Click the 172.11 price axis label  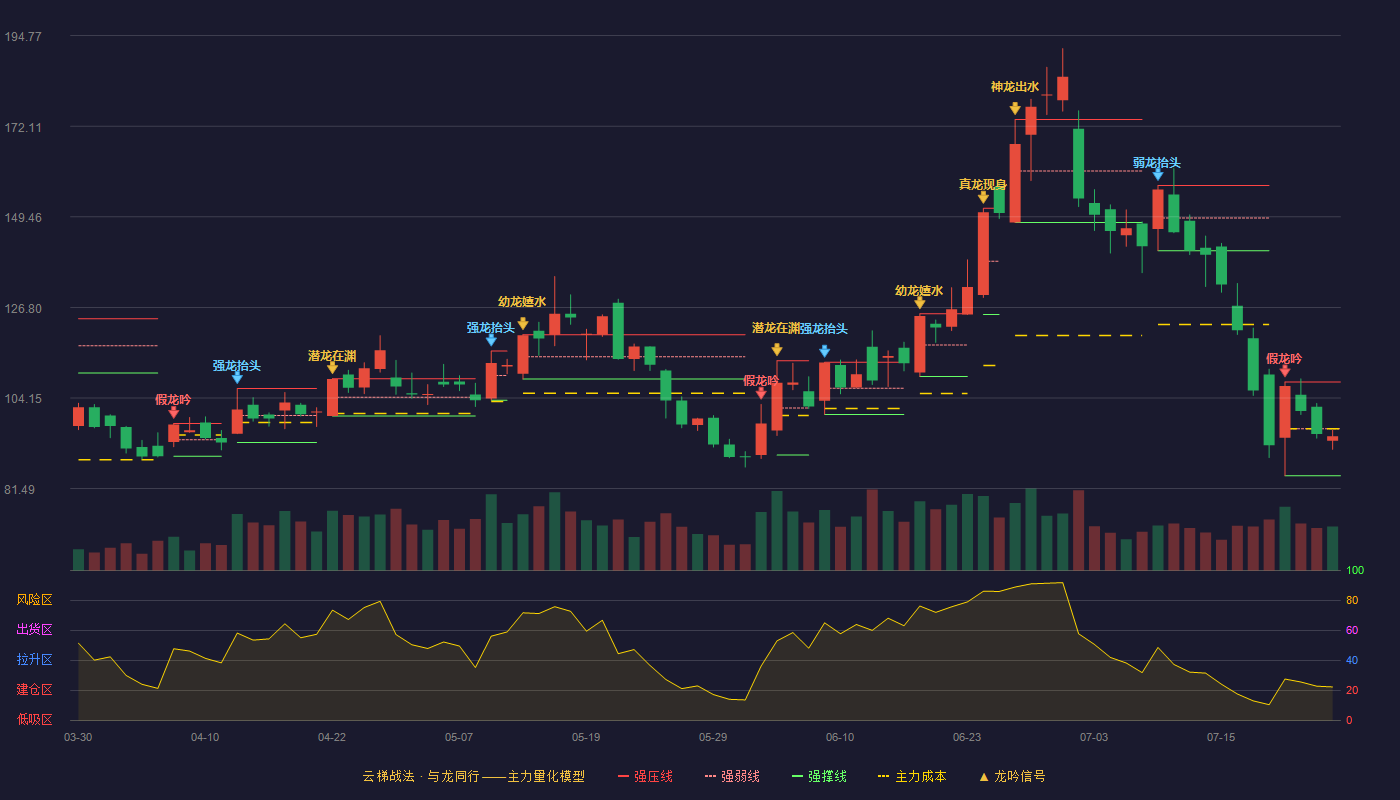click(23, 128)
